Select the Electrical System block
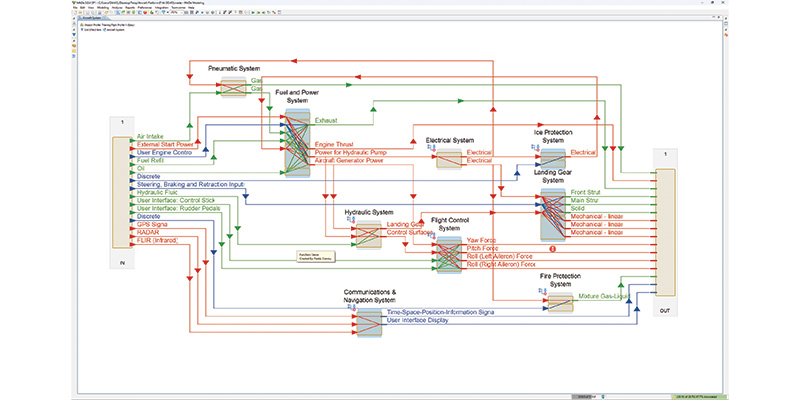The image size is (800, 400). (448, 159)
